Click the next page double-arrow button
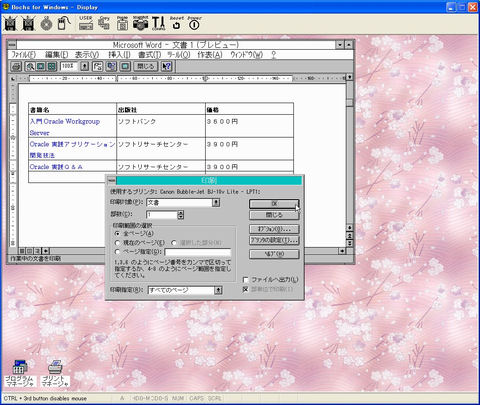This screenshot has width=480, height=405. (x=349, y=243)
